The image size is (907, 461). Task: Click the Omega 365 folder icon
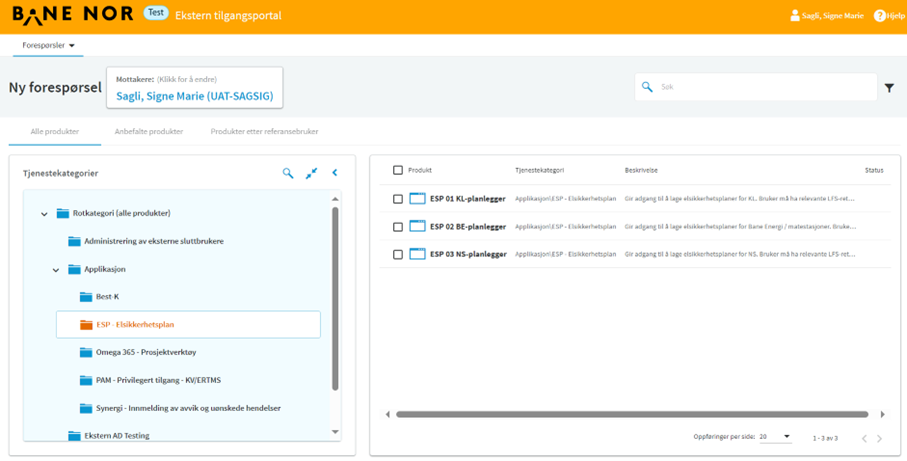[x=86, y=352]
